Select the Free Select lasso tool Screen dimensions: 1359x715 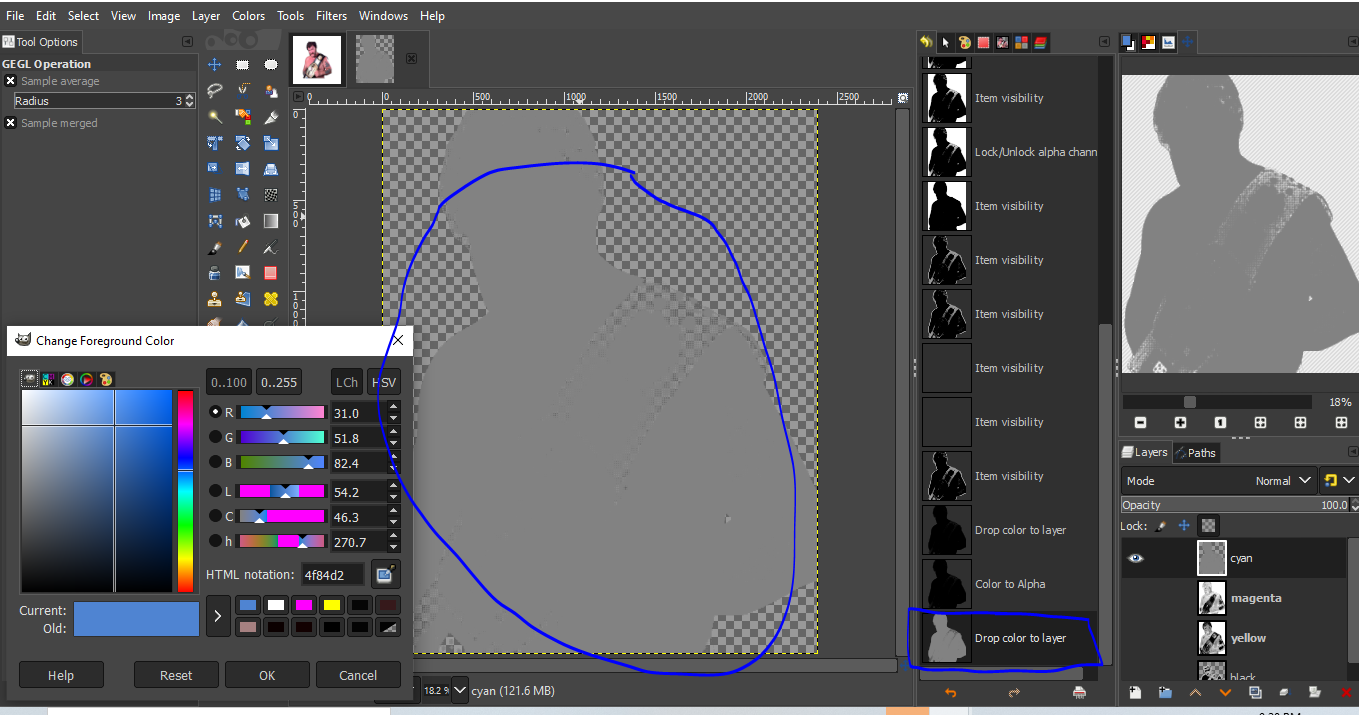[x=214, y=91]
